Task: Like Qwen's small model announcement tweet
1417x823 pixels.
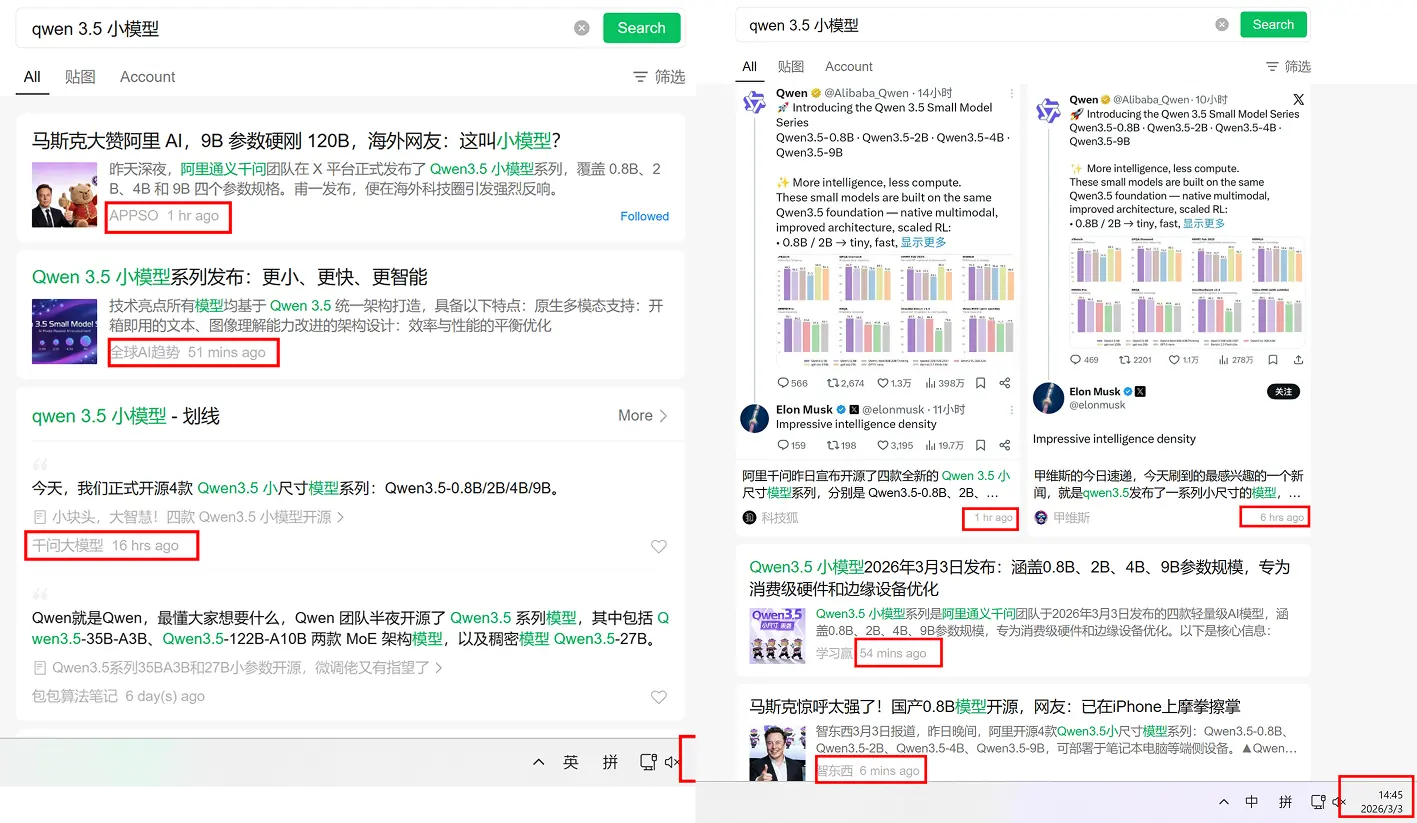Action: [x=884, y=383]
